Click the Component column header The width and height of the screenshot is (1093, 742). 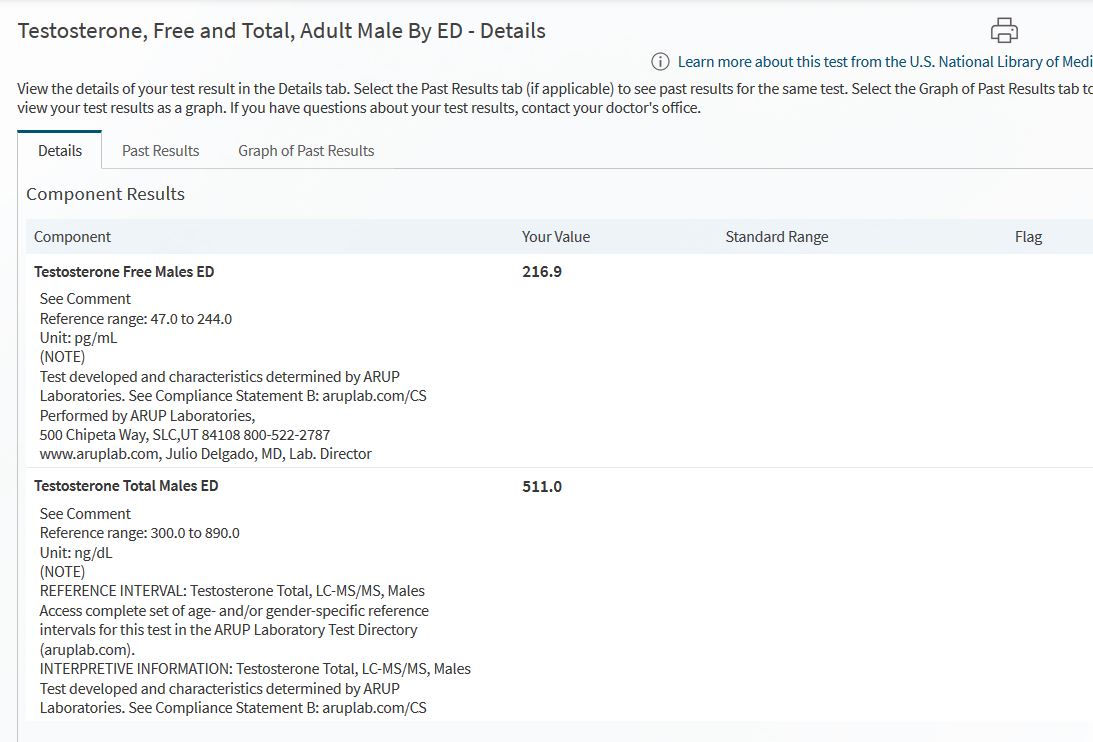72,237
